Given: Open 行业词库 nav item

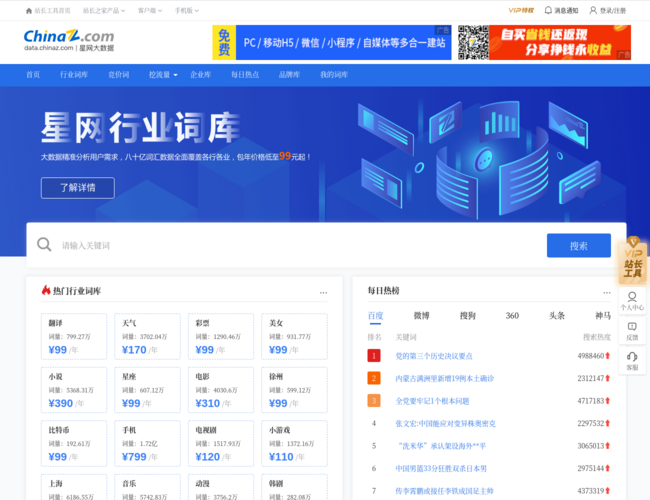Looking at the screenshot, I should click(74, 75).
